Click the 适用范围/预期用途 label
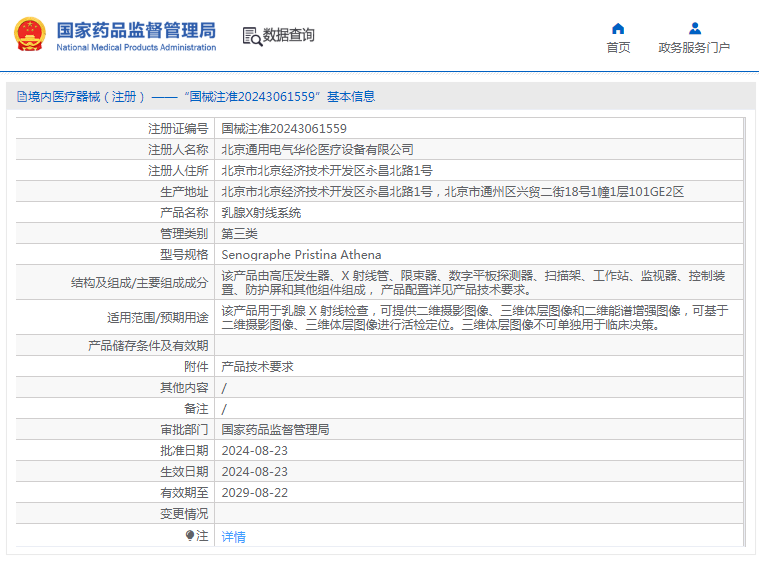The height and width of the screenshot is (564, 759). pyautogui.click(x=157, y=318)
